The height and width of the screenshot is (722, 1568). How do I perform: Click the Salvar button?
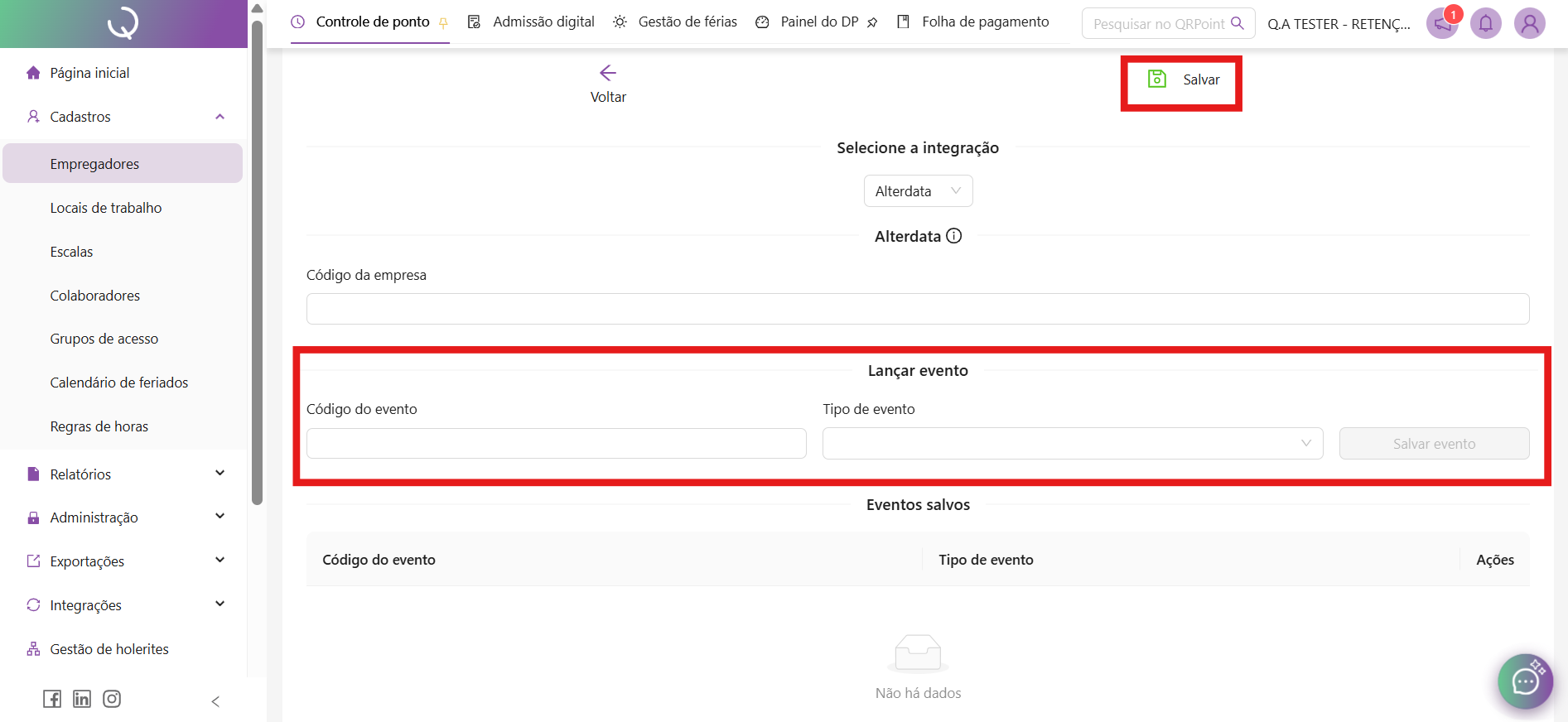click(x=1184, y=79)
